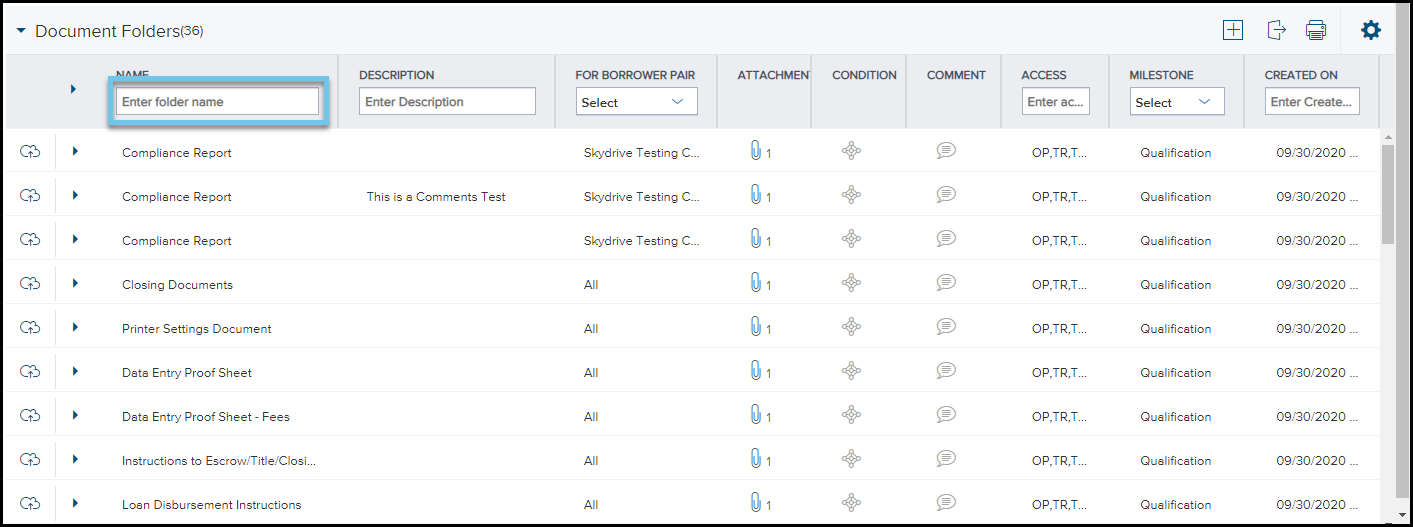Open the export folders icon
The image size is (1413, 527).
click(x=1276, y=30)
